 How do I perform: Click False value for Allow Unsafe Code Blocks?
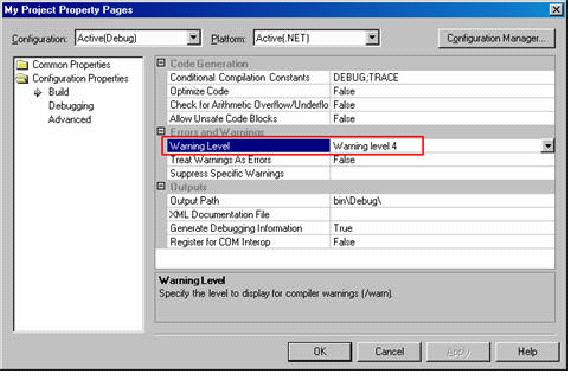442,119
